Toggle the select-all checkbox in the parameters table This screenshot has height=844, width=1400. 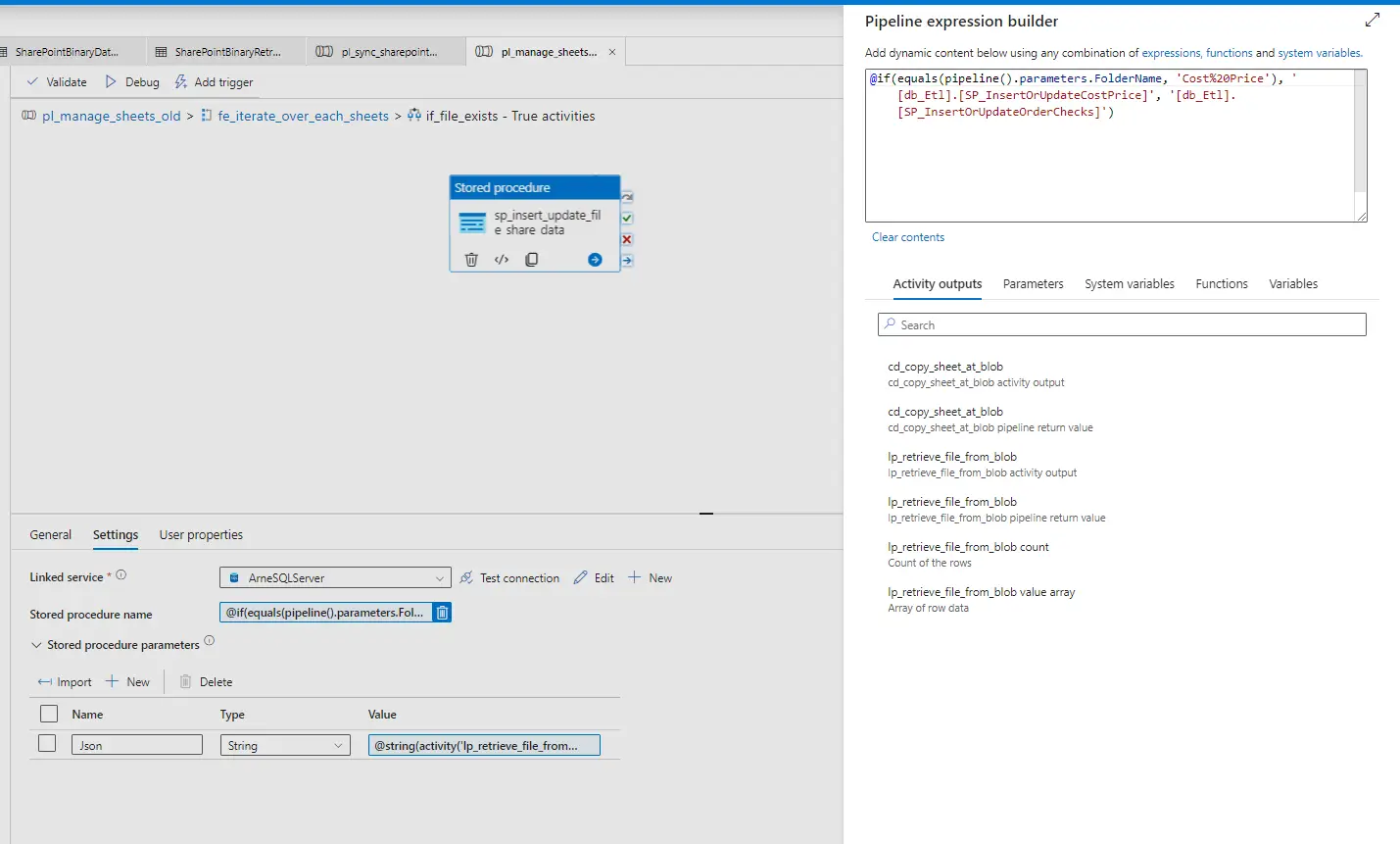[x=48, y=714]
